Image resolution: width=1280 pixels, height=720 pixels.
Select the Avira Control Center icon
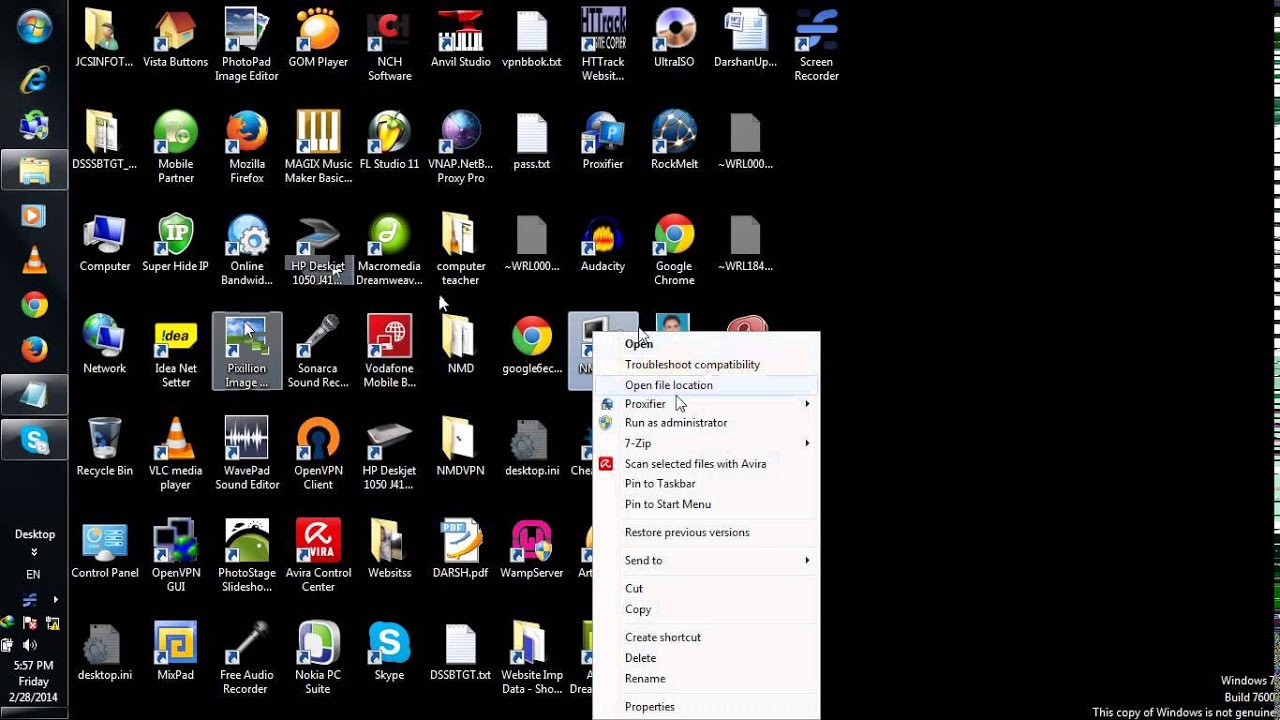click(x=318, y=556)
